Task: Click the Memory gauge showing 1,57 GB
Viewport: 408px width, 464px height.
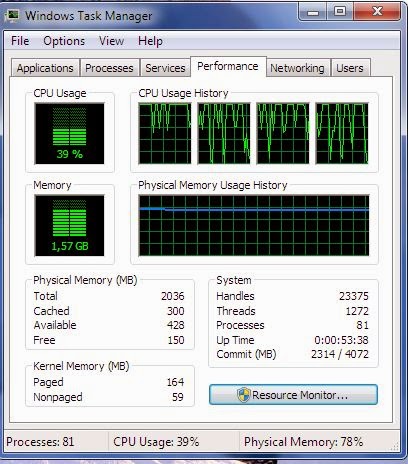Action: click(x=69, y=226)
